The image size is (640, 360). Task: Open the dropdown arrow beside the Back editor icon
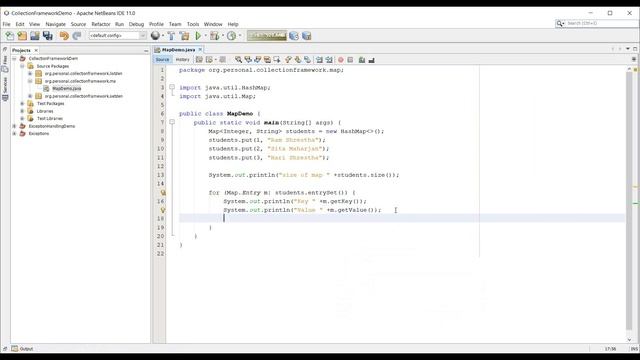click(x=216, y=60)
